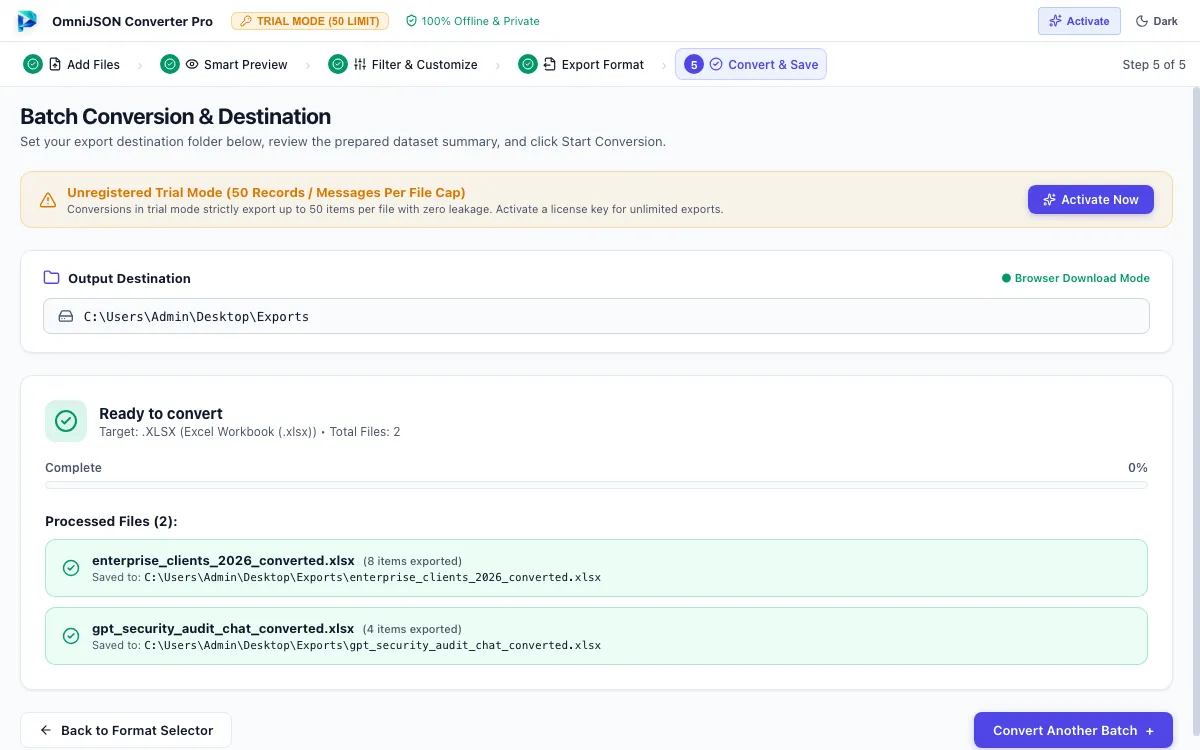Viewport: 1200px width, 750px height.
Task: Click the sparkle icon in top Activate button
Action: click(1055, 21)
